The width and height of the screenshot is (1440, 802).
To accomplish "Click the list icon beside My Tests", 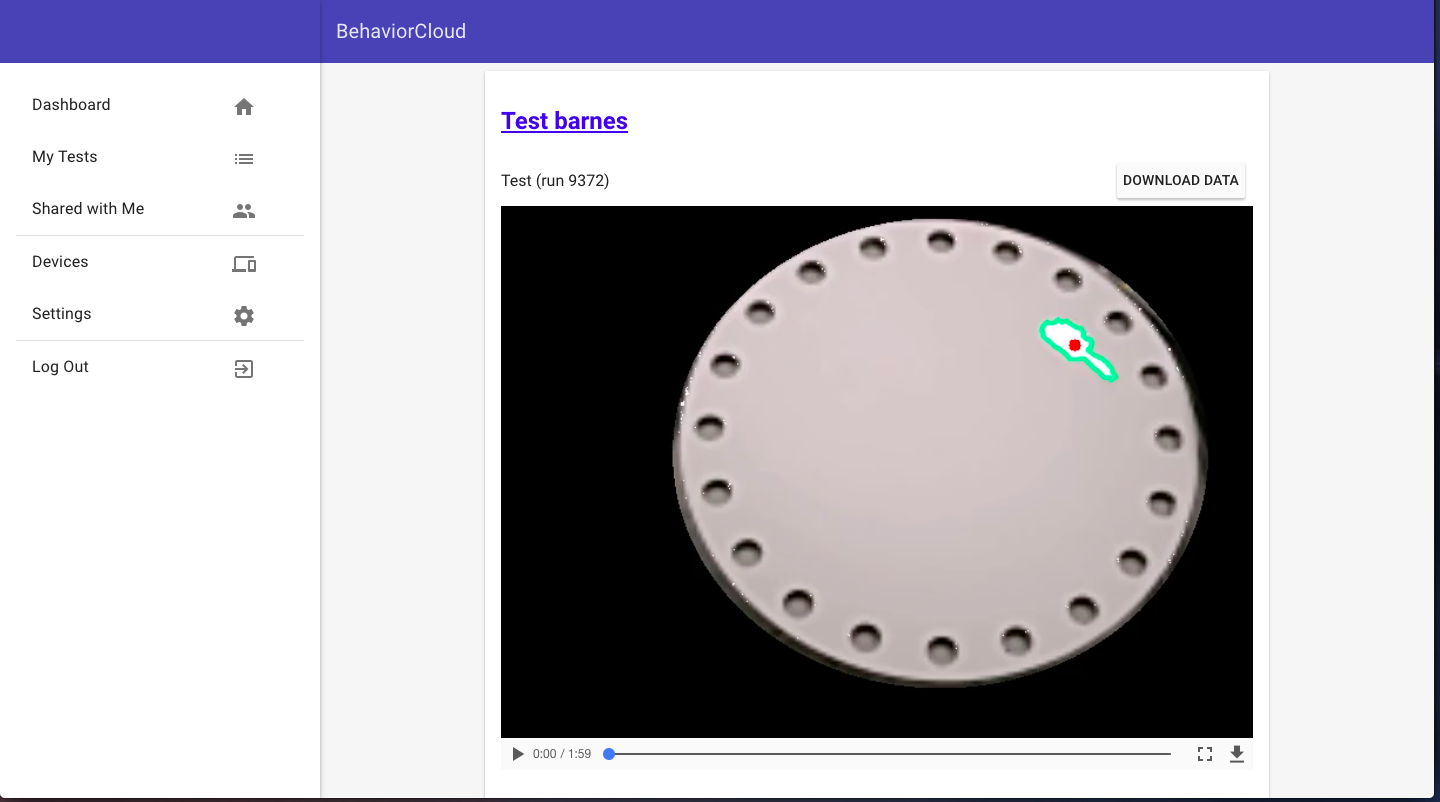I will 244,159.
